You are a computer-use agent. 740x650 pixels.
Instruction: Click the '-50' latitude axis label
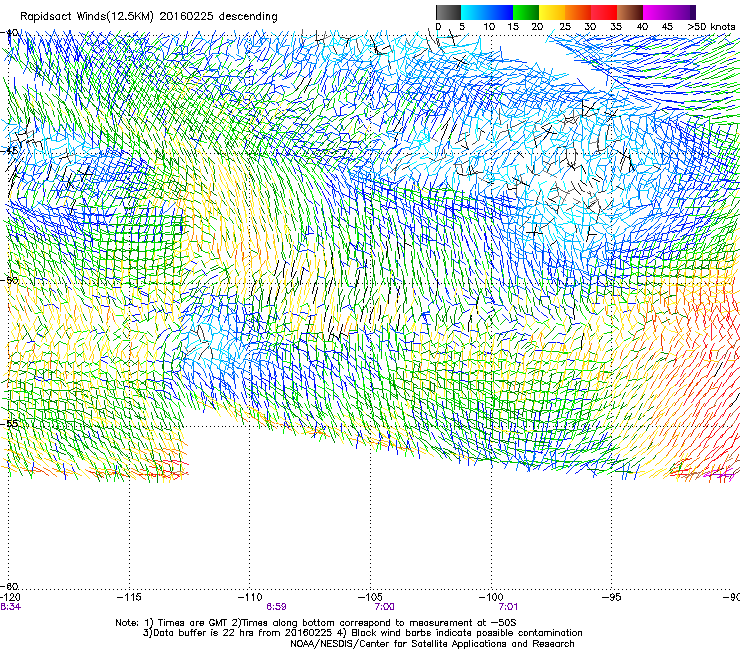11,280
